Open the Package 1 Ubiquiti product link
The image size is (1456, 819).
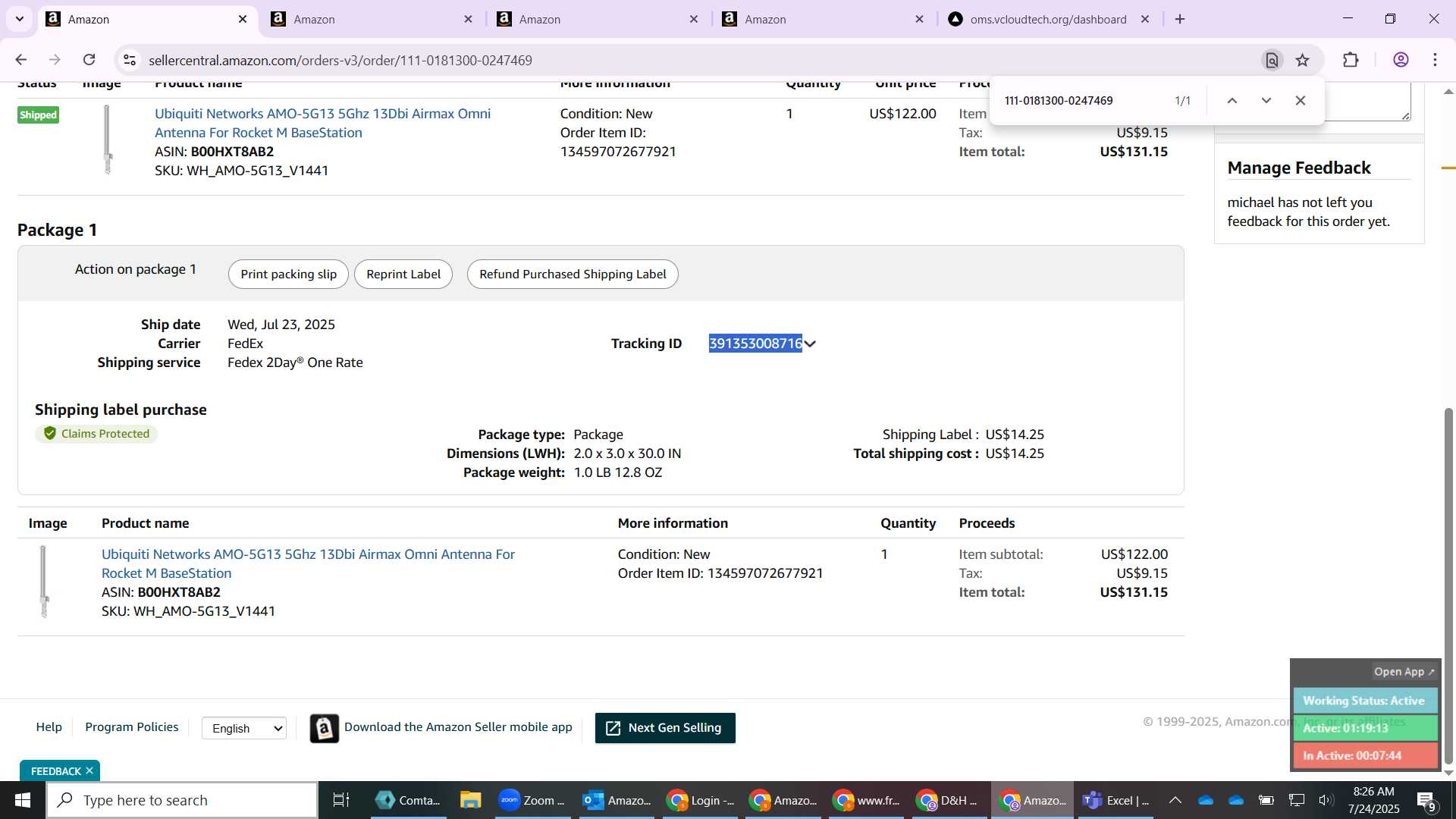(308, 563)
